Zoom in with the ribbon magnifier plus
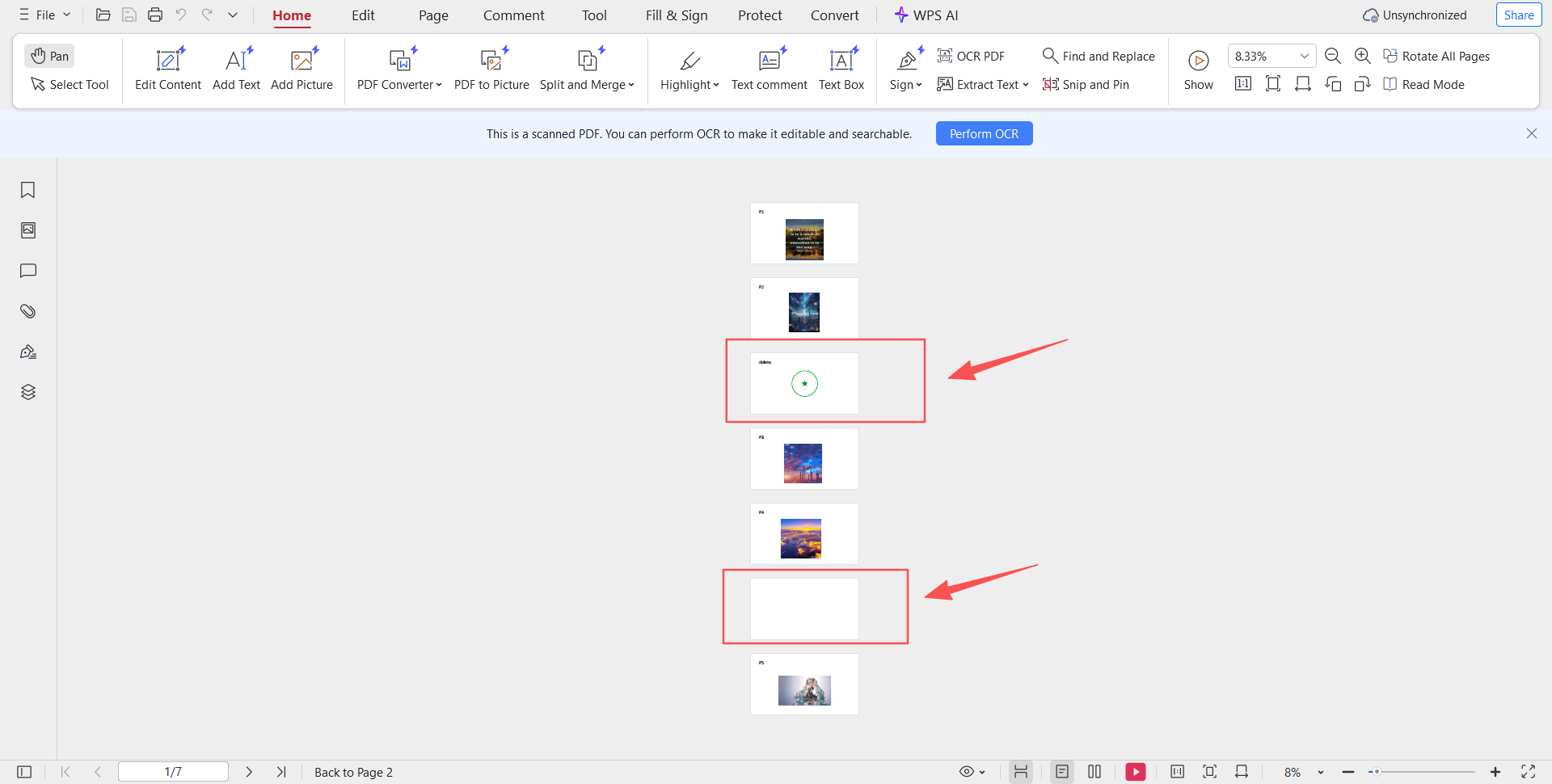1552x784 pixels. (x=1363, y=56)
